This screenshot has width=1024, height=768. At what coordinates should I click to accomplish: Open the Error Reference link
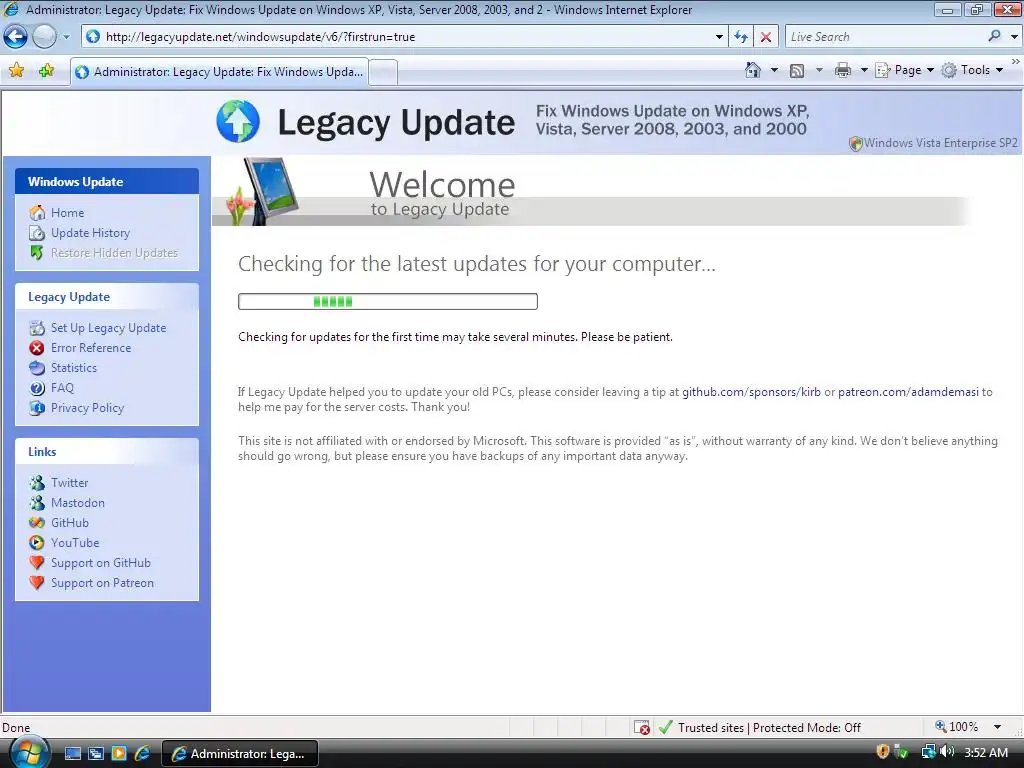tap(91, 348)
